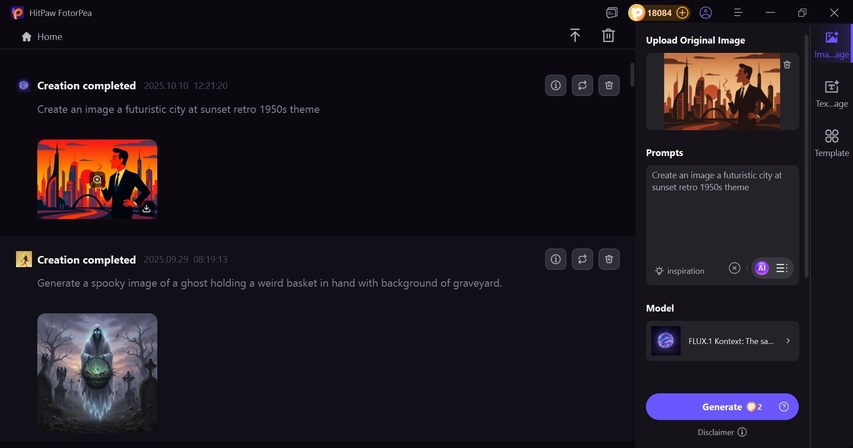
Task: Show info for the futuristic city creation
Action: tap(556, 86)
